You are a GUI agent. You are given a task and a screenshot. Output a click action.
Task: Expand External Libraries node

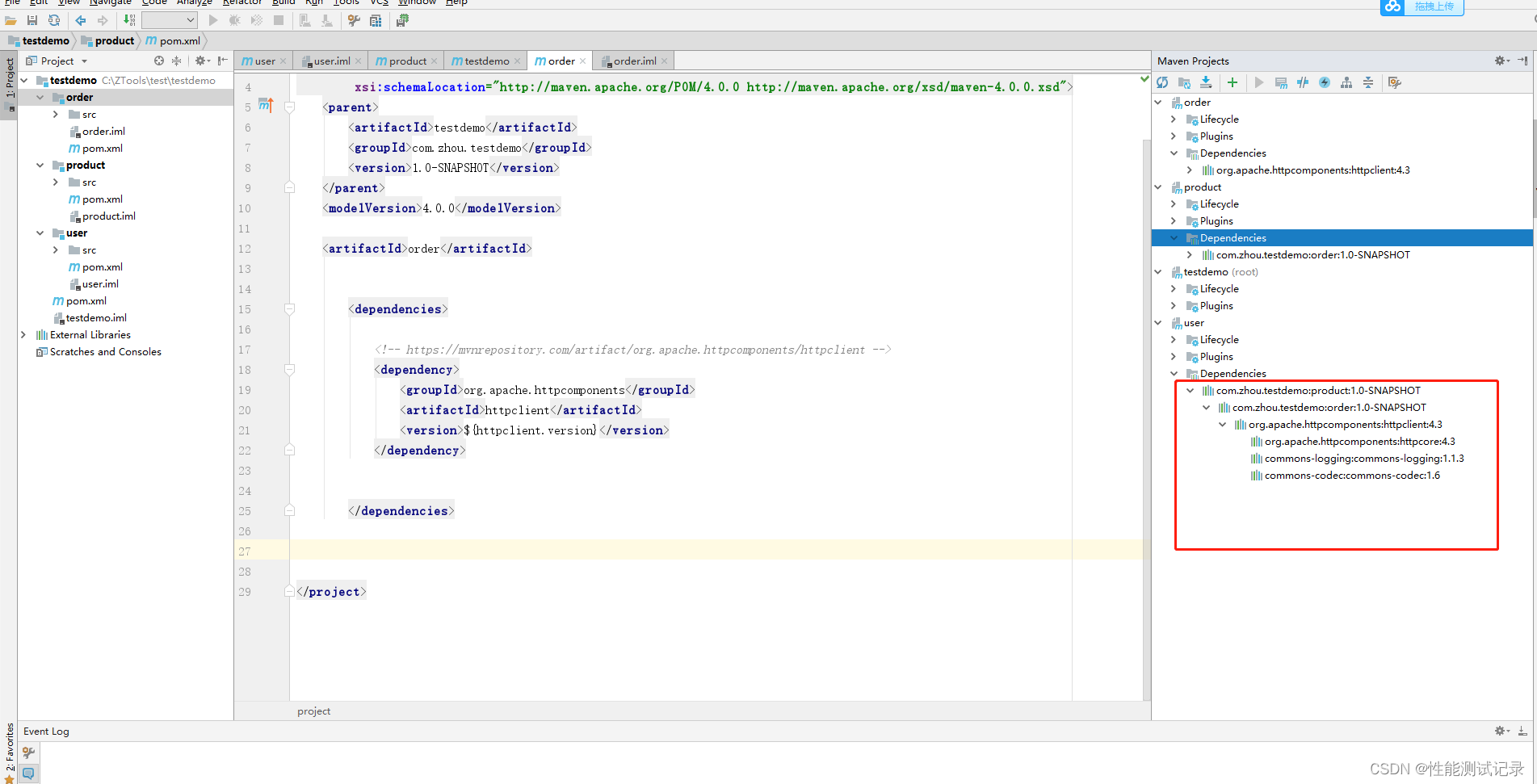[23, 334]
